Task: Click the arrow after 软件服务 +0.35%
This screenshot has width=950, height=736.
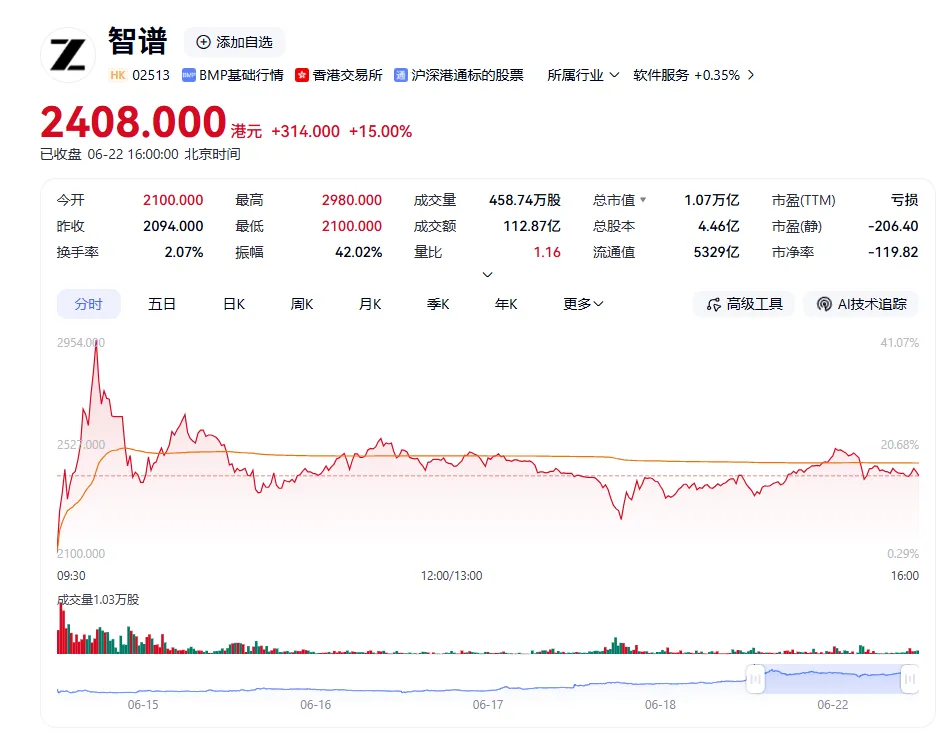Action: coord(751,75)
